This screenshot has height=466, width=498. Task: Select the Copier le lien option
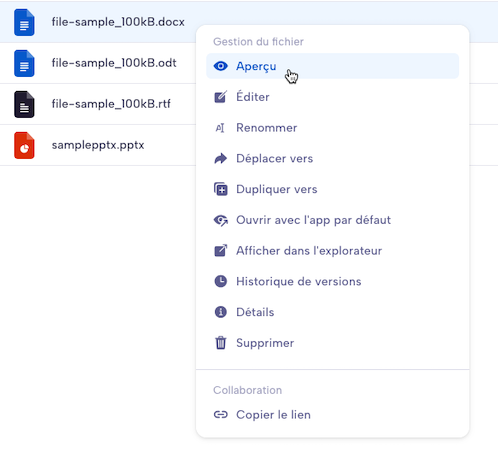click(333, 414)
